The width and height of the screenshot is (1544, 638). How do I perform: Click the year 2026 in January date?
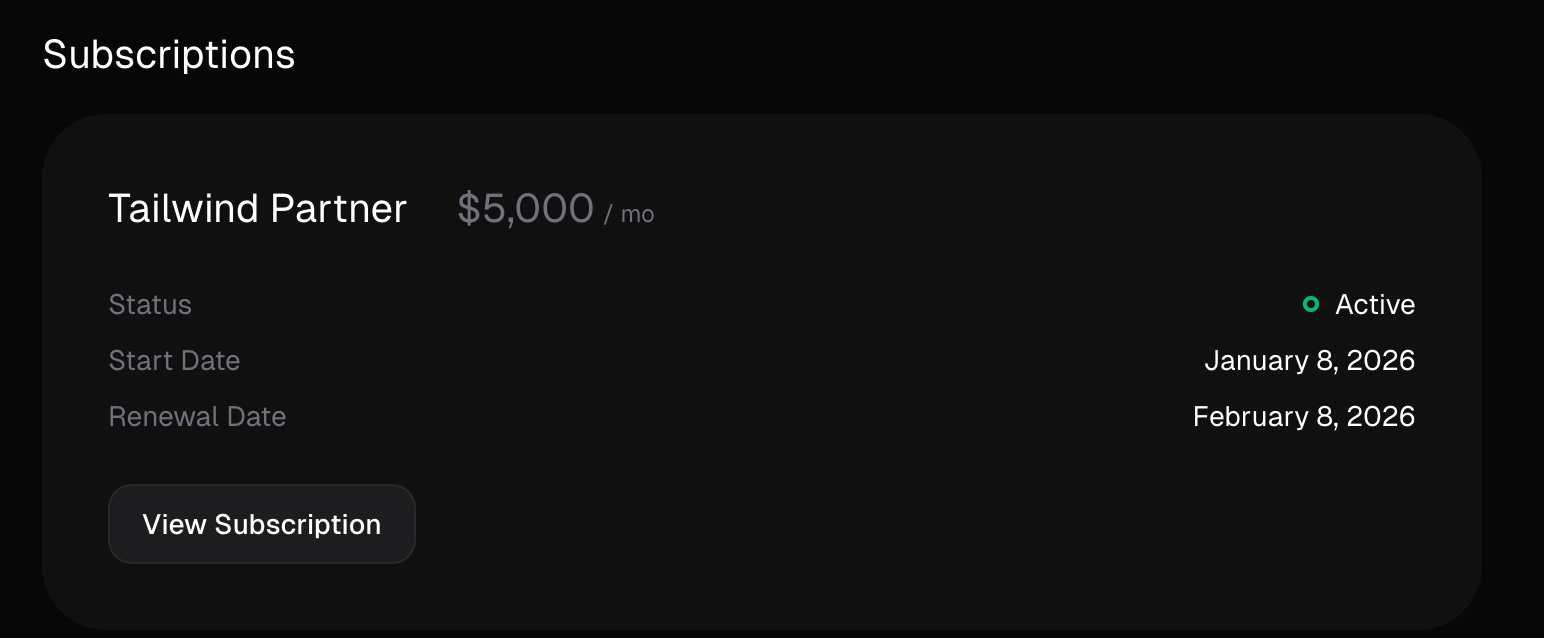(1380, 360)
